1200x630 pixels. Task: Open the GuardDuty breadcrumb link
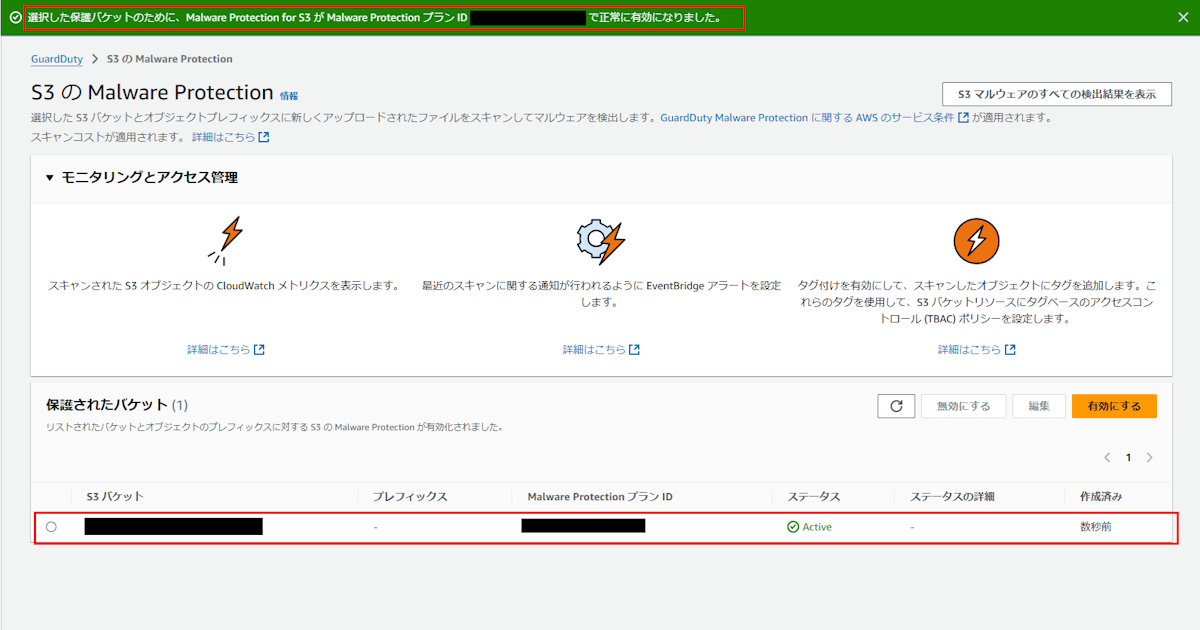(57, 59)
